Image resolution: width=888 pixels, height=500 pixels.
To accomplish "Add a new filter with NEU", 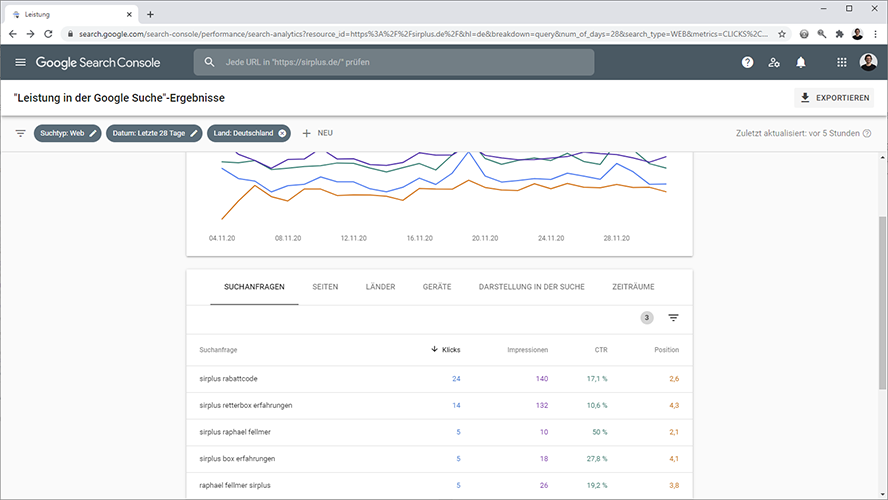I will (318, 133).
